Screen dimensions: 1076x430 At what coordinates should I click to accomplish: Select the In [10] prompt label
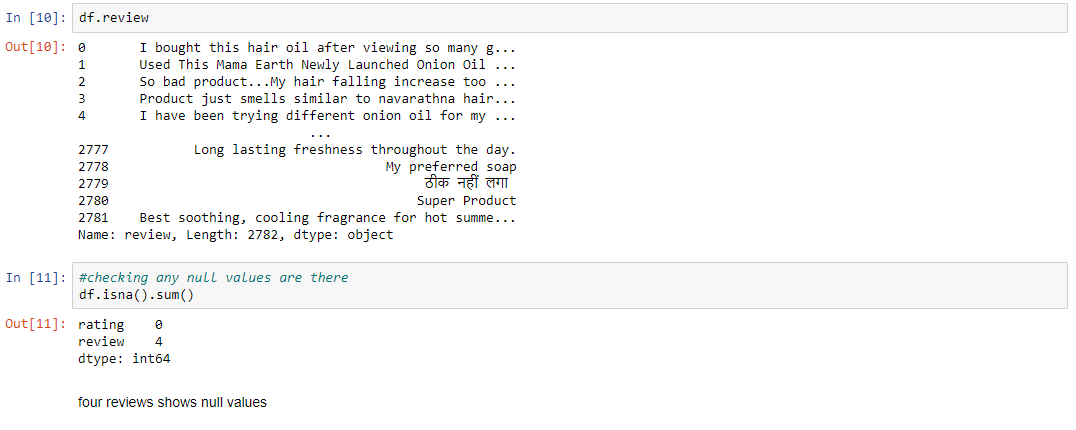[36, 18]
